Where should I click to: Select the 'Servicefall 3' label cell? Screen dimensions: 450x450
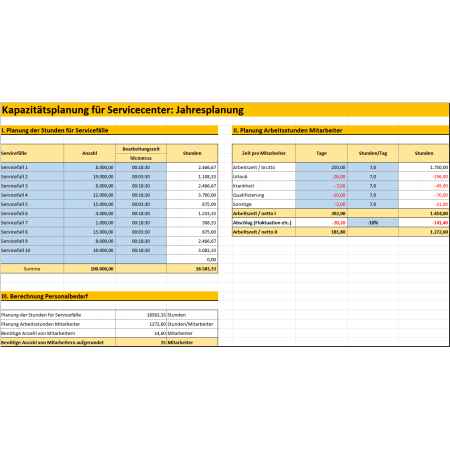coord(32,186)
